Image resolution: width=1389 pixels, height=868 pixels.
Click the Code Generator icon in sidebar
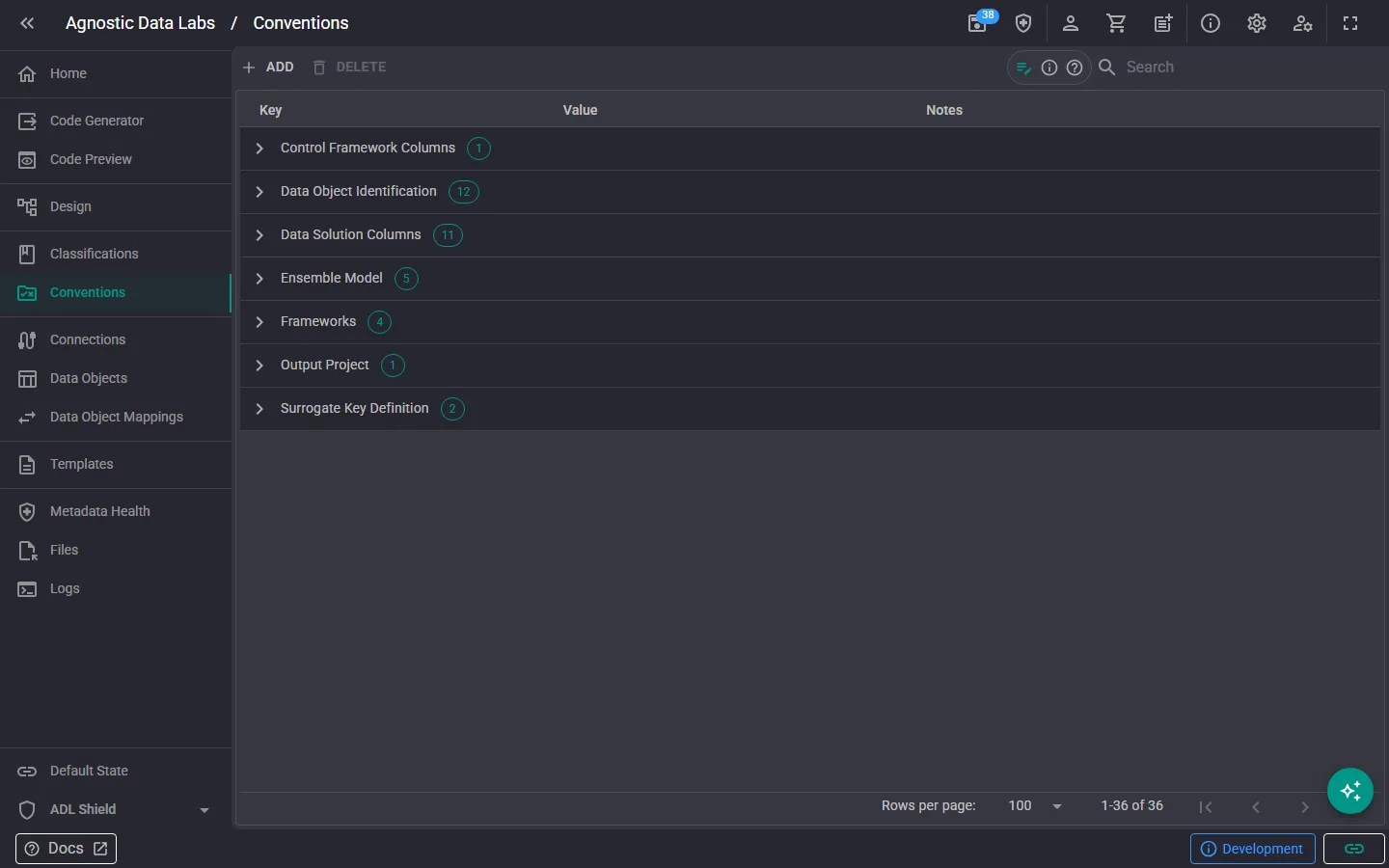[27, 121]
